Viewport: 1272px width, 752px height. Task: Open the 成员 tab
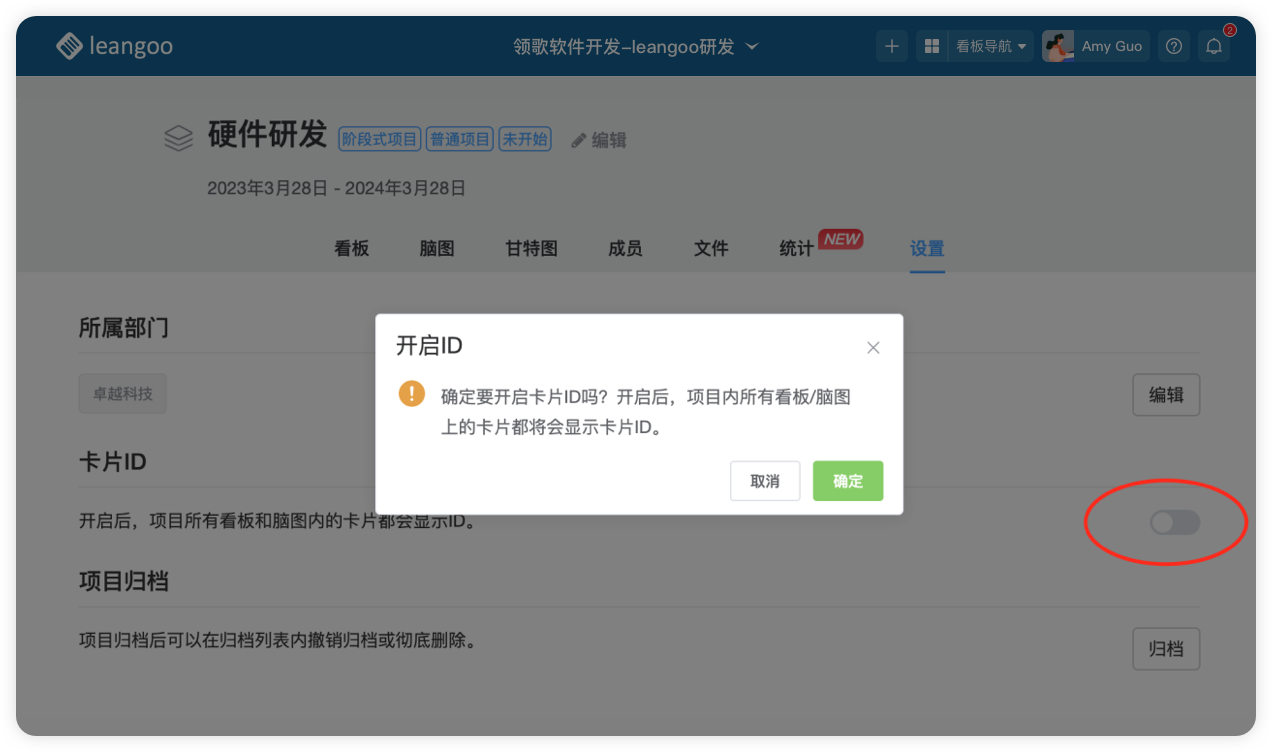click(x=625, y=248)
